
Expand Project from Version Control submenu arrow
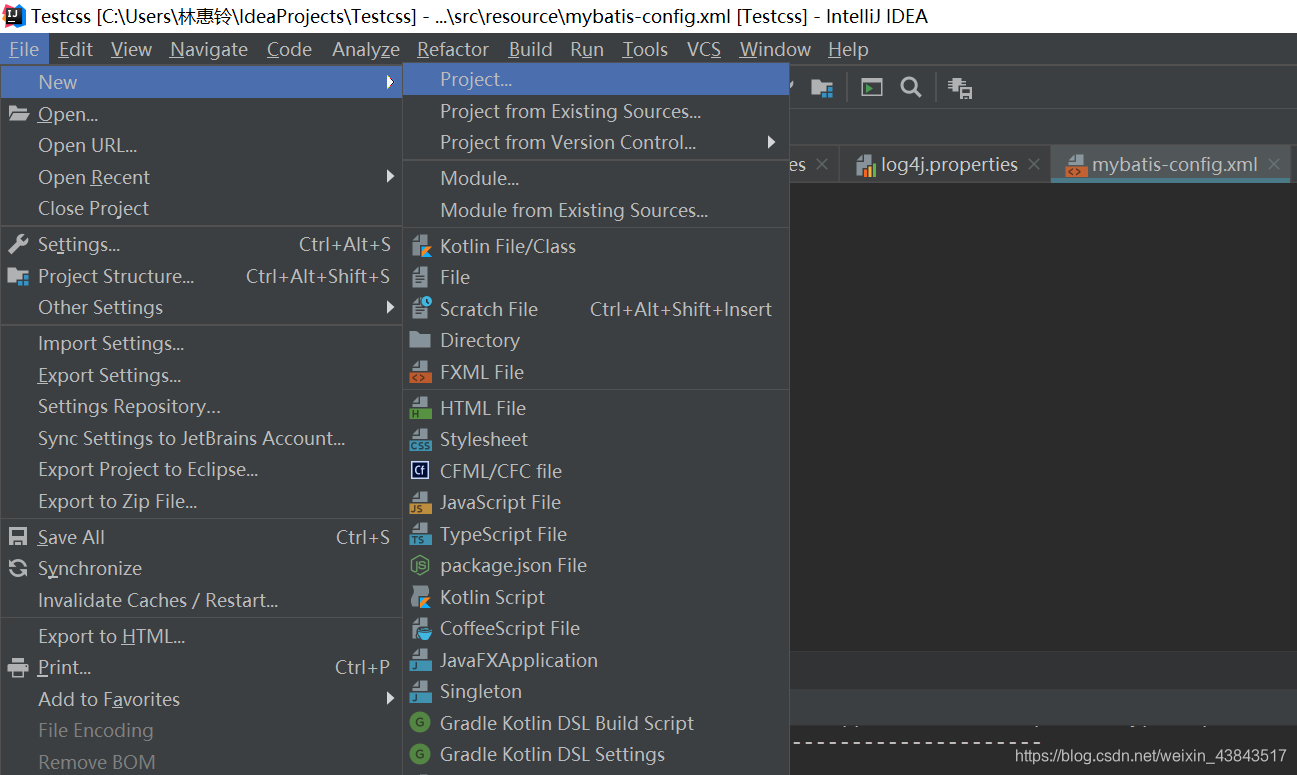click(771, 142)
